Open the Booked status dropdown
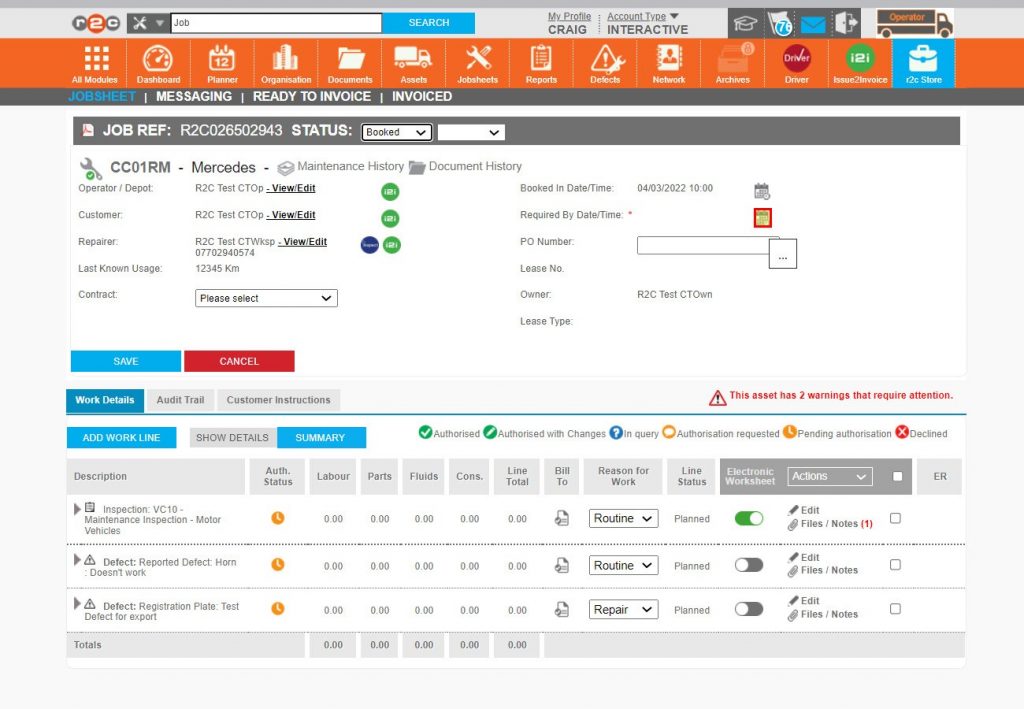1024x709 pixels. pyautogui.click(x=396, y=132)
